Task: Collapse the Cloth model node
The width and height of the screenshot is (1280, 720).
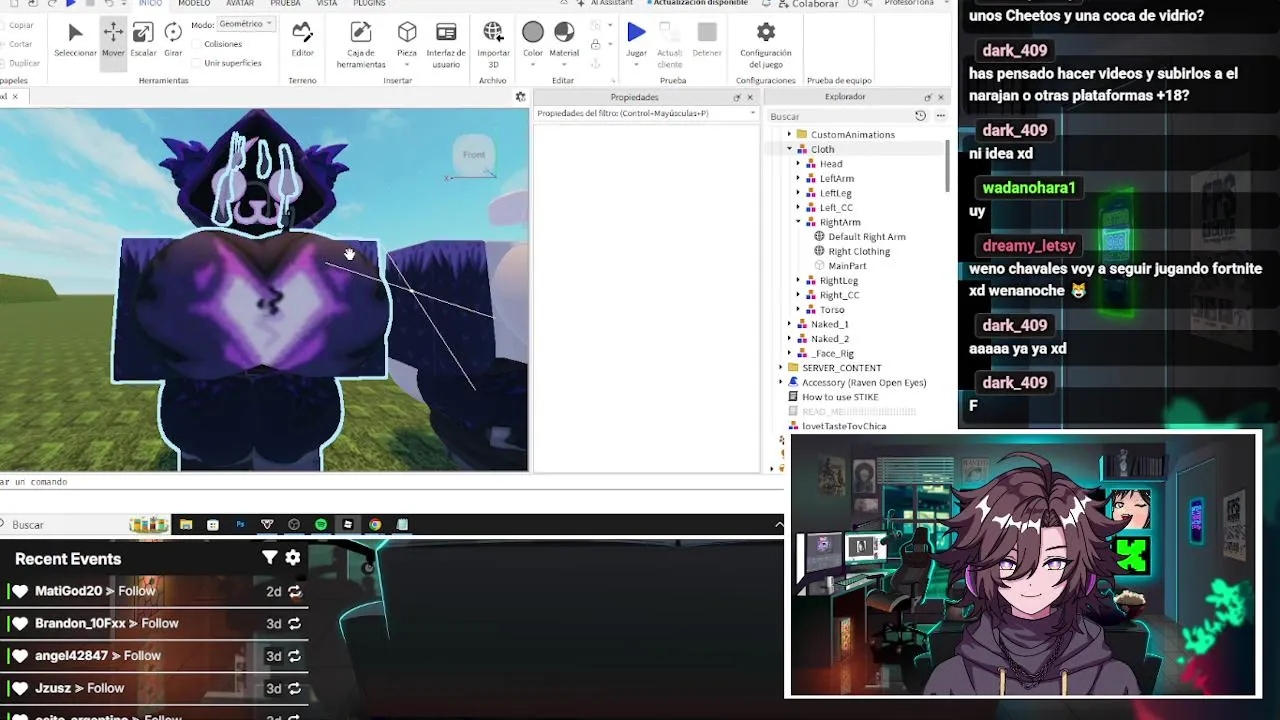Action: tap(789, 149)
